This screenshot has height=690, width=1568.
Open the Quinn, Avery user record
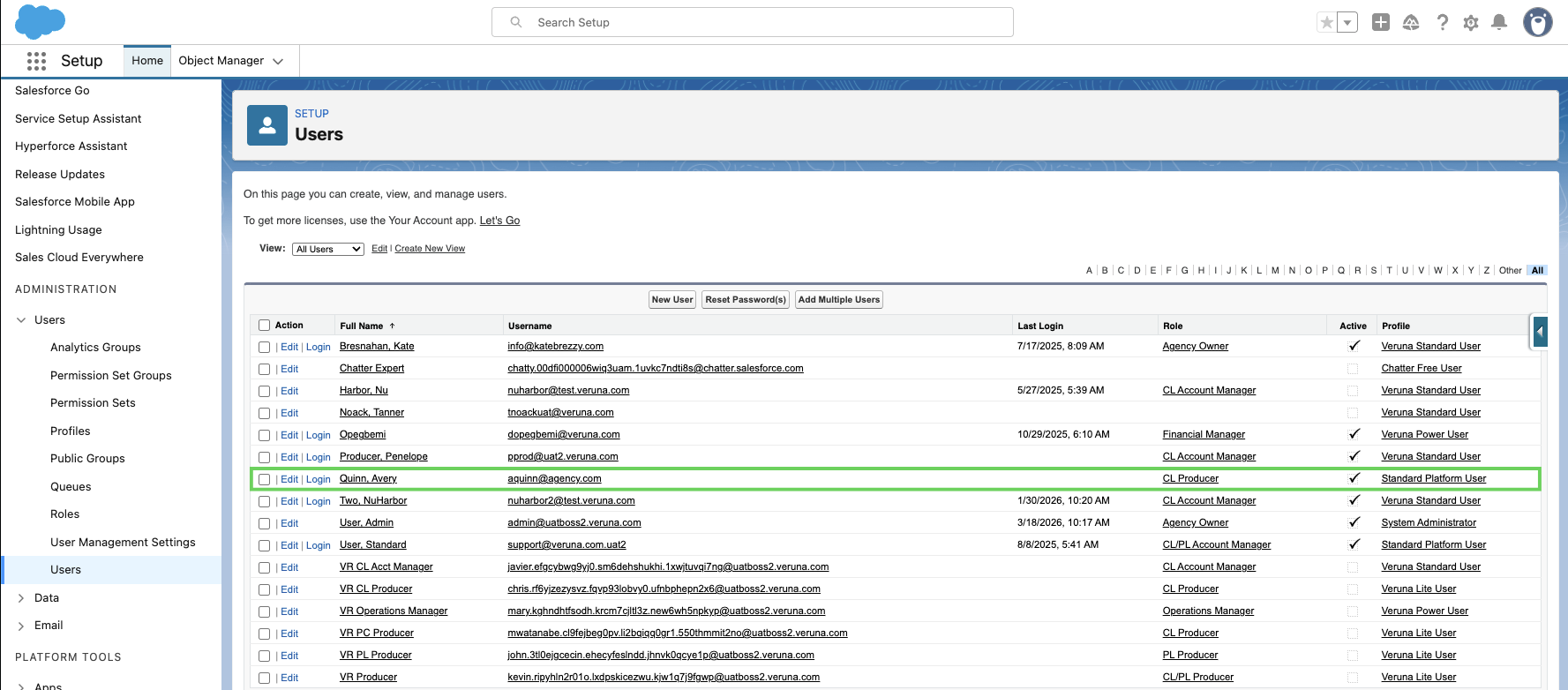[368, 479]
